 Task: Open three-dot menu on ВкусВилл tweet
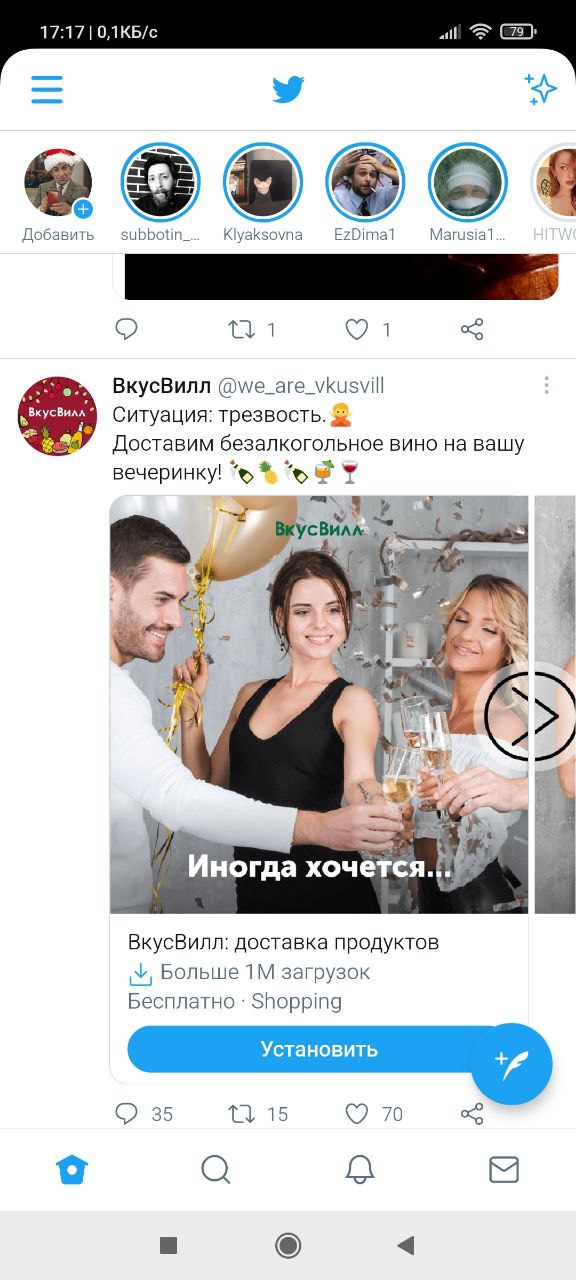pos(546,386)
